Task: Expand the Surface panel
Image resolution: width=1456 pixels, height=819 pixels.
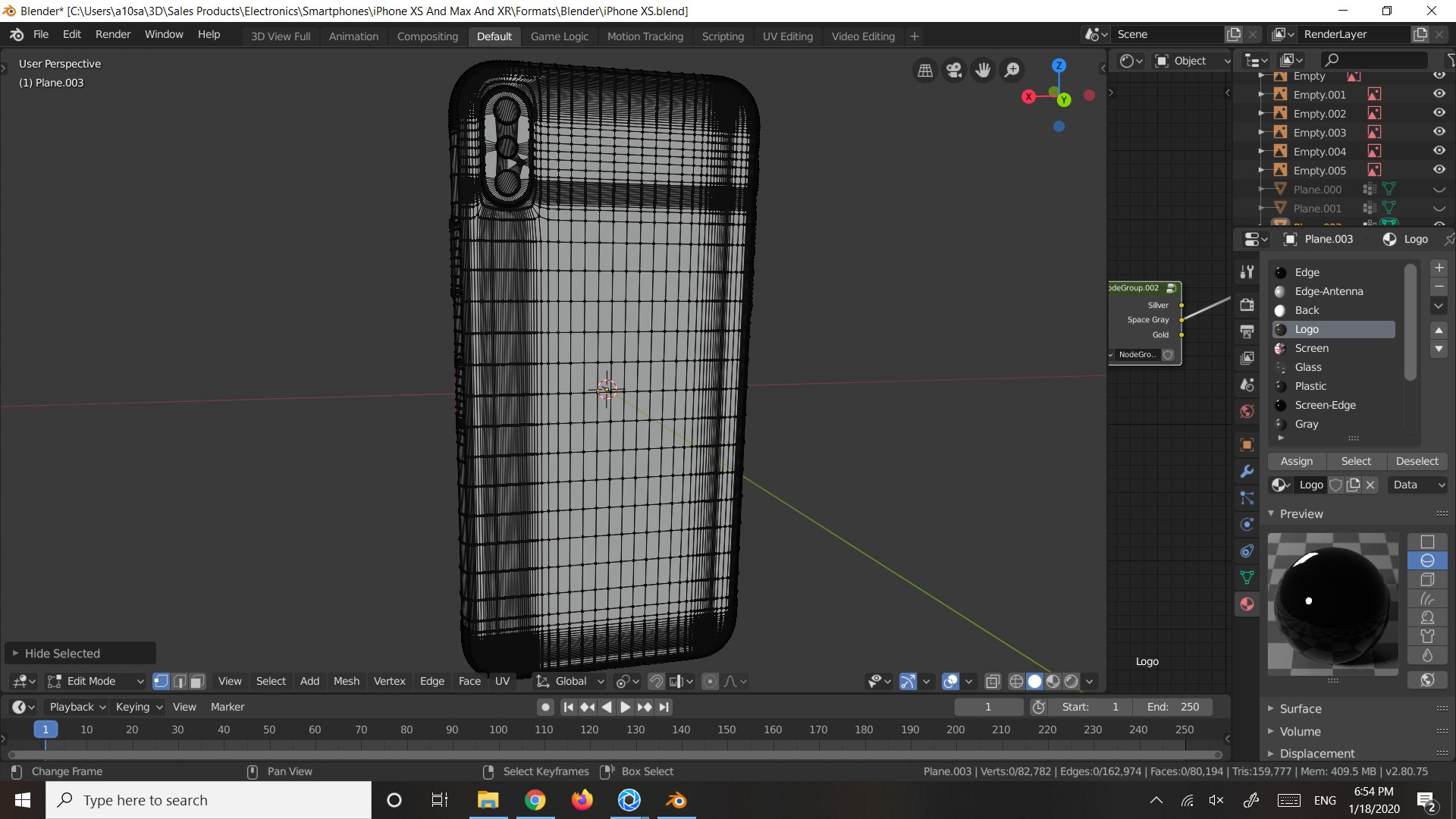Action: (x=1300, y=709)
